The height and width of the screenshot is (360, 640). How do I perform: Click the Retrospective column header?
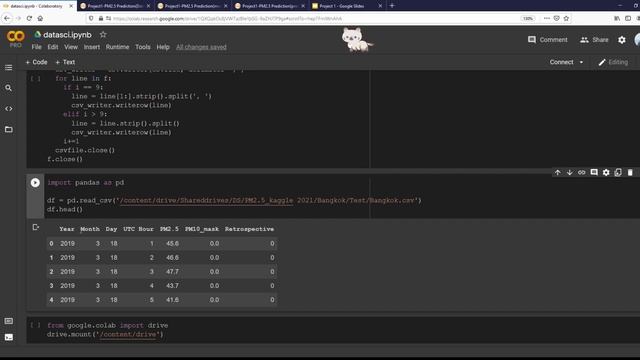[x=249, y=229]
